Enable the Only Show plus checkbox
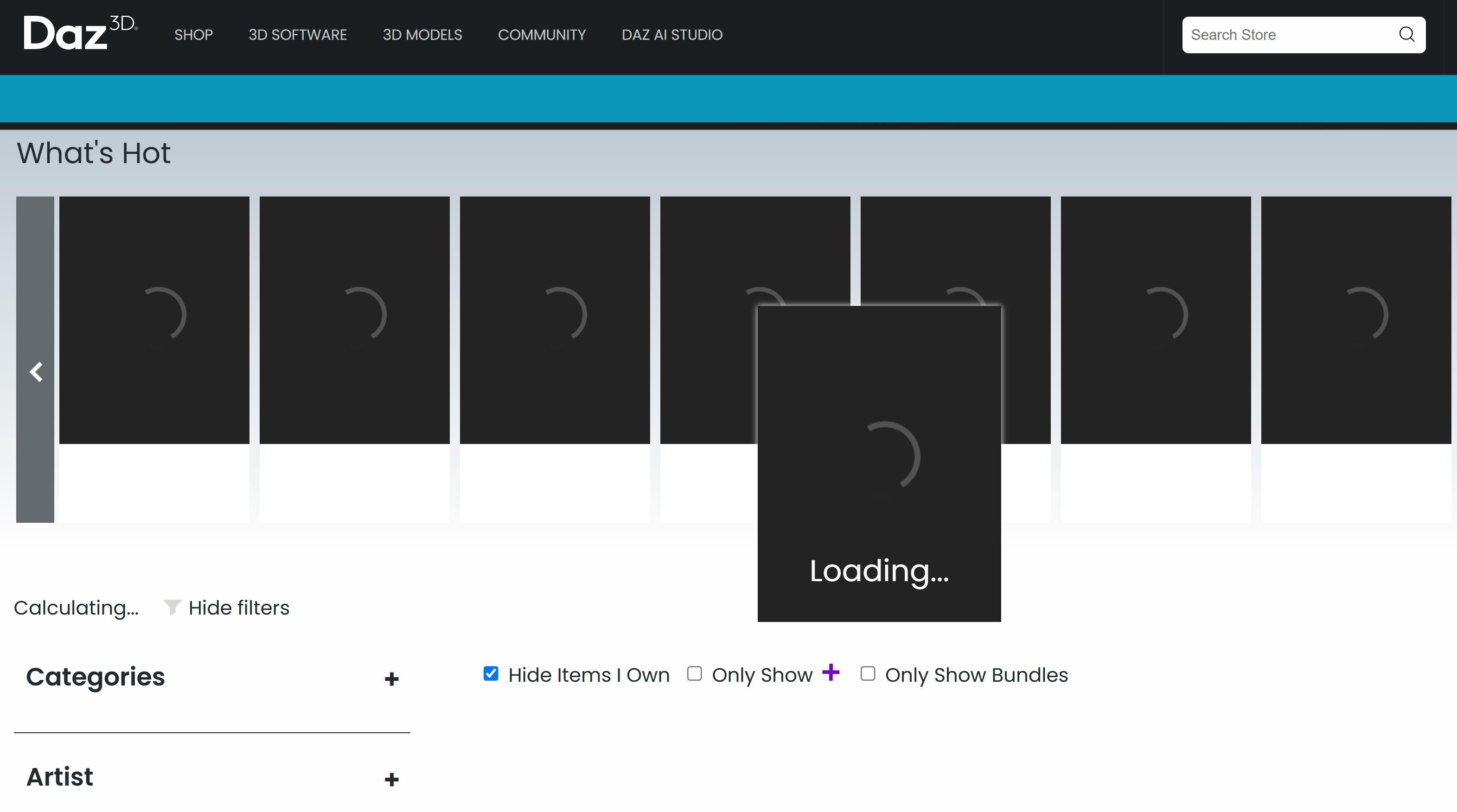The height and width of the screenshot is (812, 1457). [x=694, y=673]
